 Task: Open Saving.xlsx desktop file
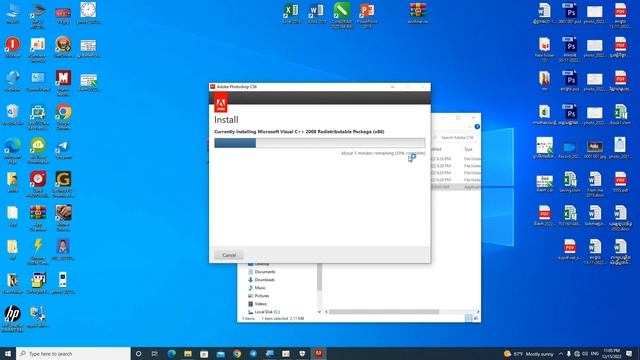570,182
